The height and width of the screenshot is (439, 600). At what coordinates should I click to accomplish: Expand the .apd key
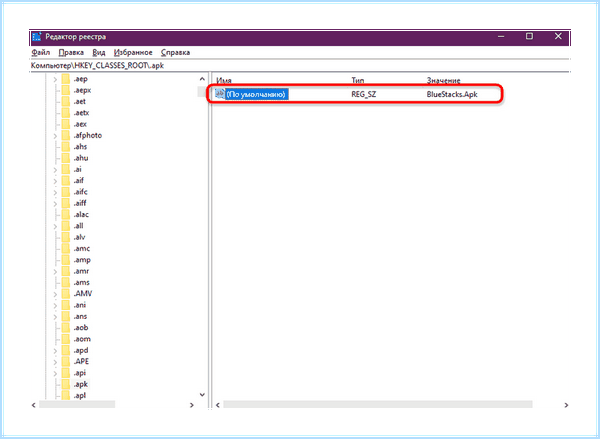[x=55, y=351]
